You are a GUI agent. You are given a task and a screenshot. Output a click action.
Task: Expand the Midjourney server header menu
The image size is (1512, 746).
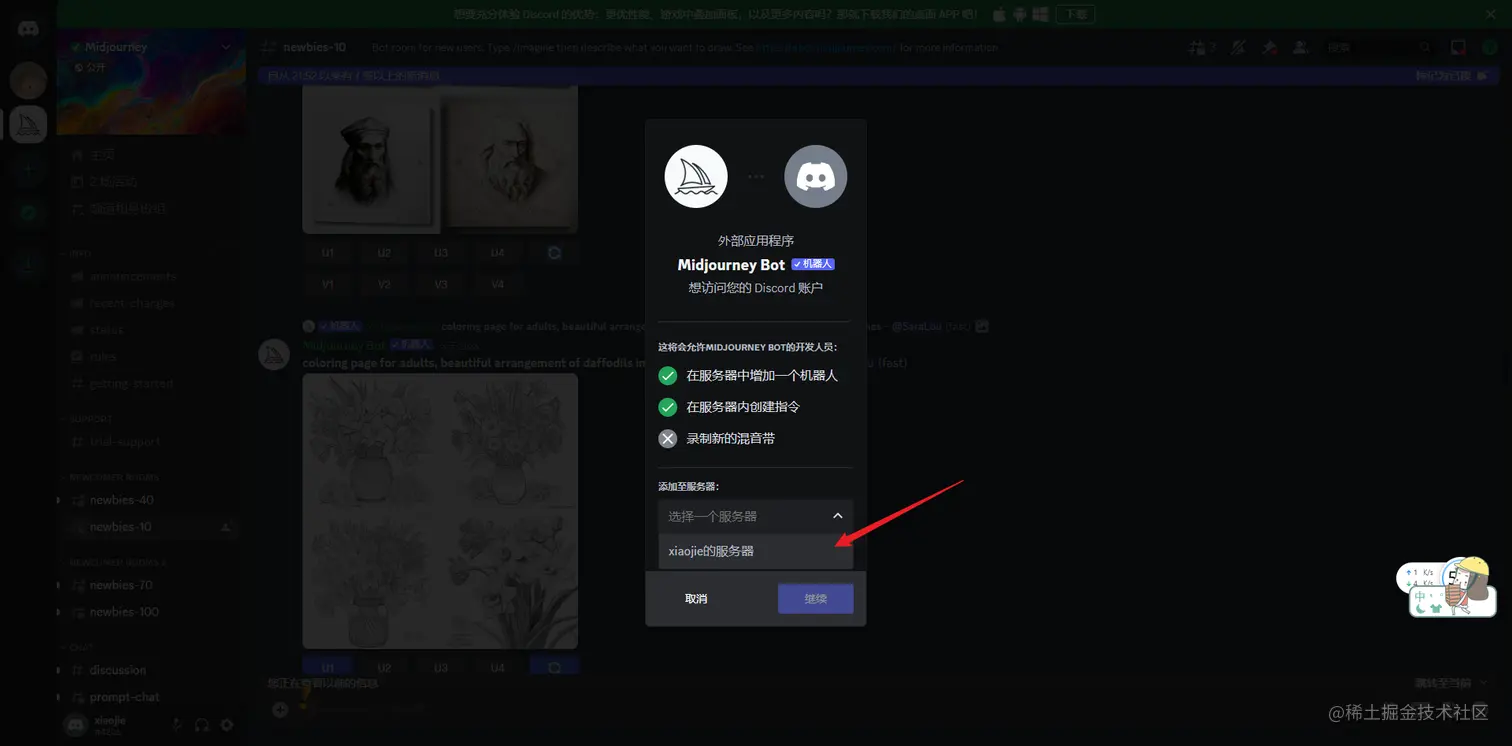point(226,47)
